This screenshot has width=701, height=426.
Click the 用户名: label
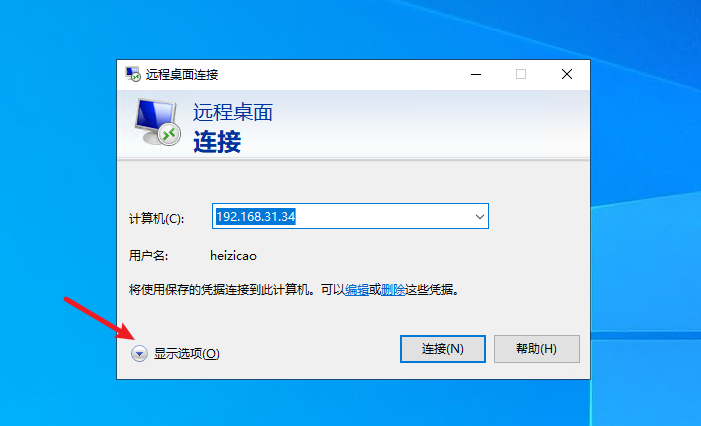tap(148, 256)
